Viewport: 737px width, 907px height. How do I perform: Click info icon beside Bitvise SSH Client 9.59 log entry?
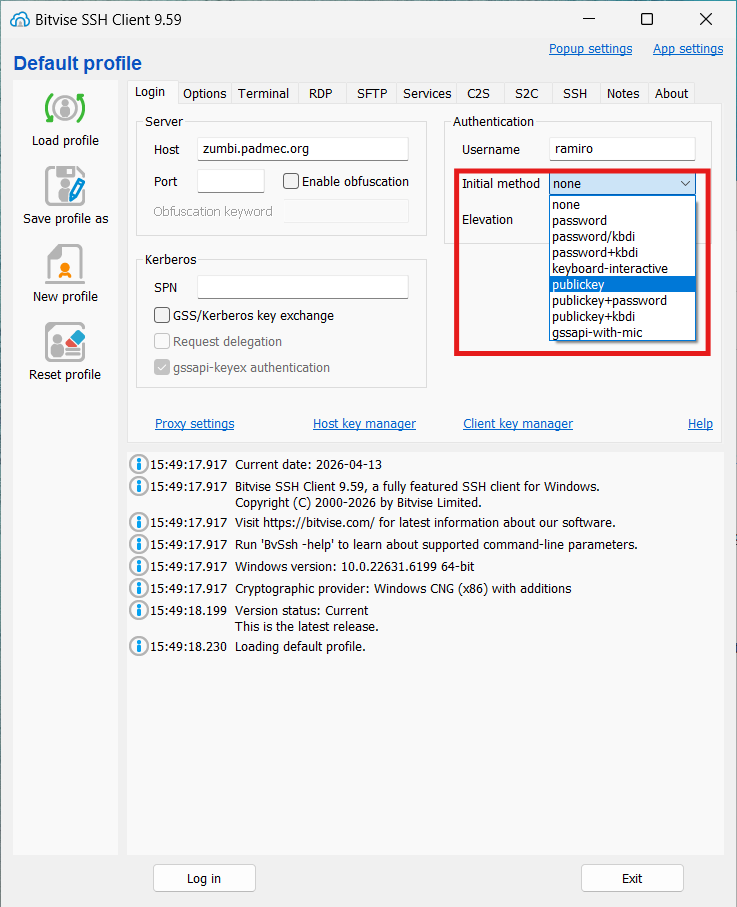(138, 486)
